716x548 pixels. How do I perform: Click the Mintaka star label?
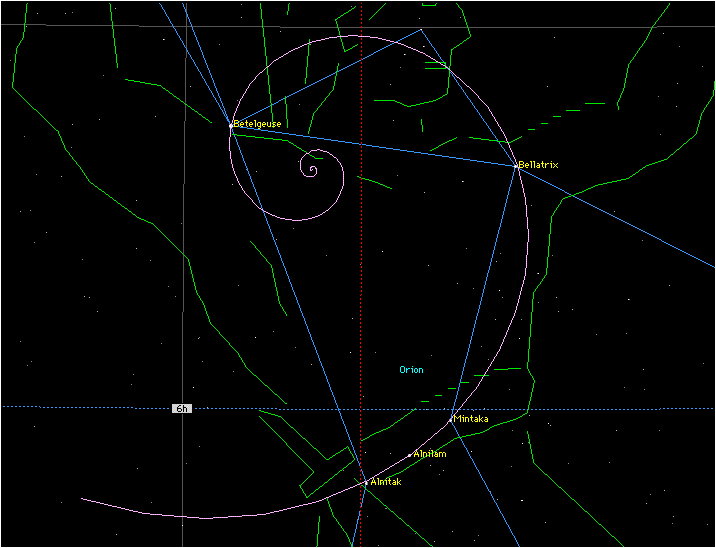[471, 419]
